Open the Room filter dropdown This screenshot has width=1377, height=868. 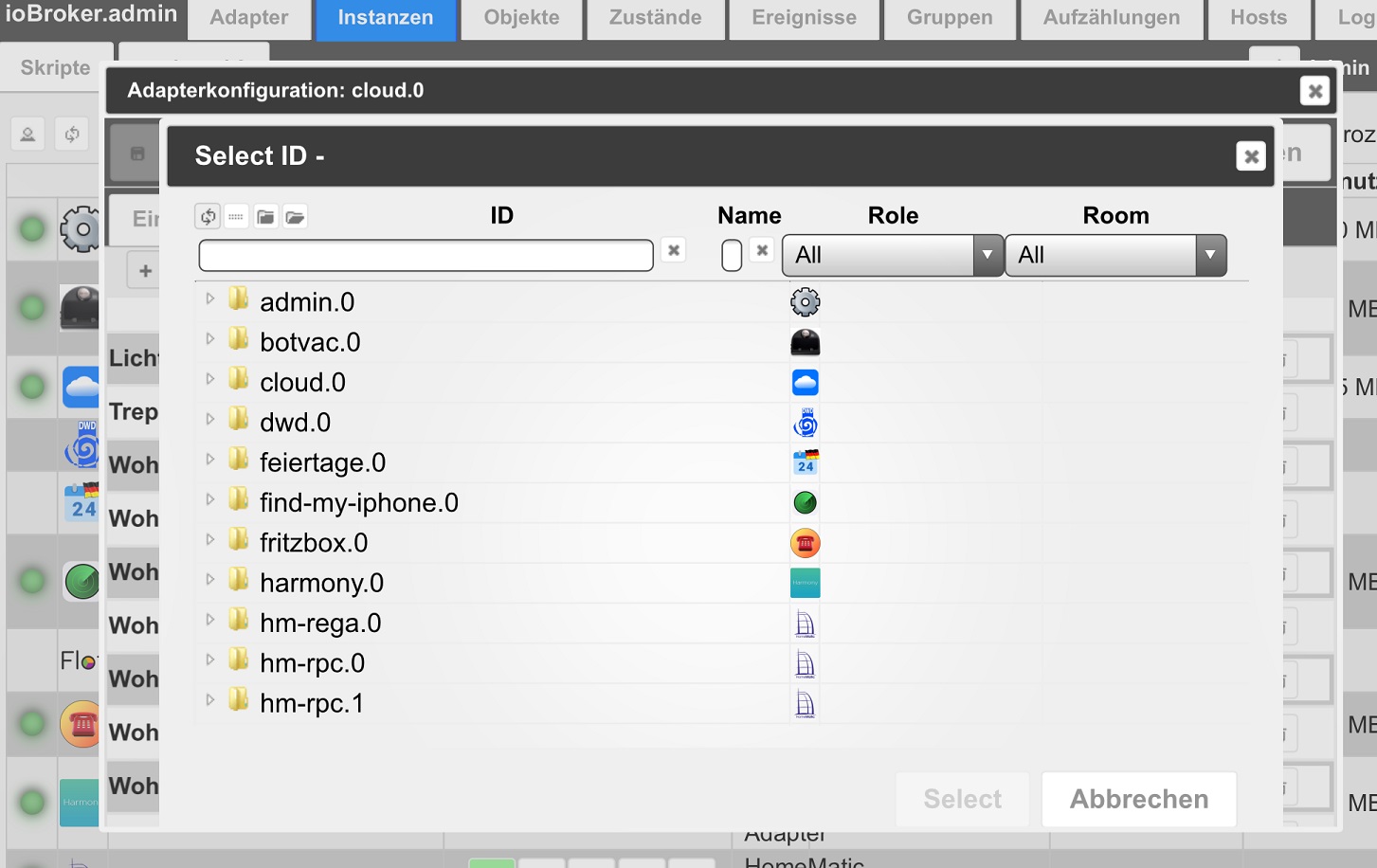(x=1115, y=255)
